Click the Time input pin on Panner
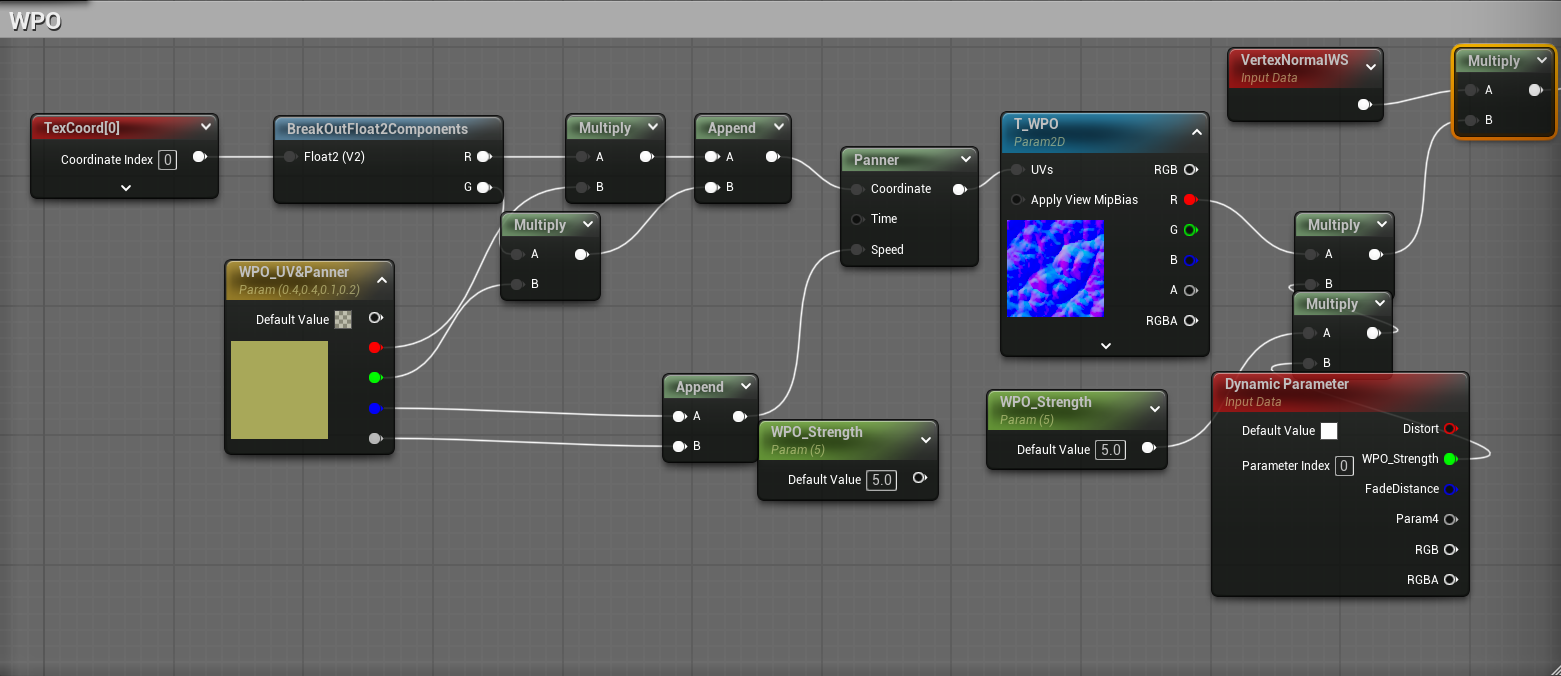 pyautogui.click(x=857, y=219)
